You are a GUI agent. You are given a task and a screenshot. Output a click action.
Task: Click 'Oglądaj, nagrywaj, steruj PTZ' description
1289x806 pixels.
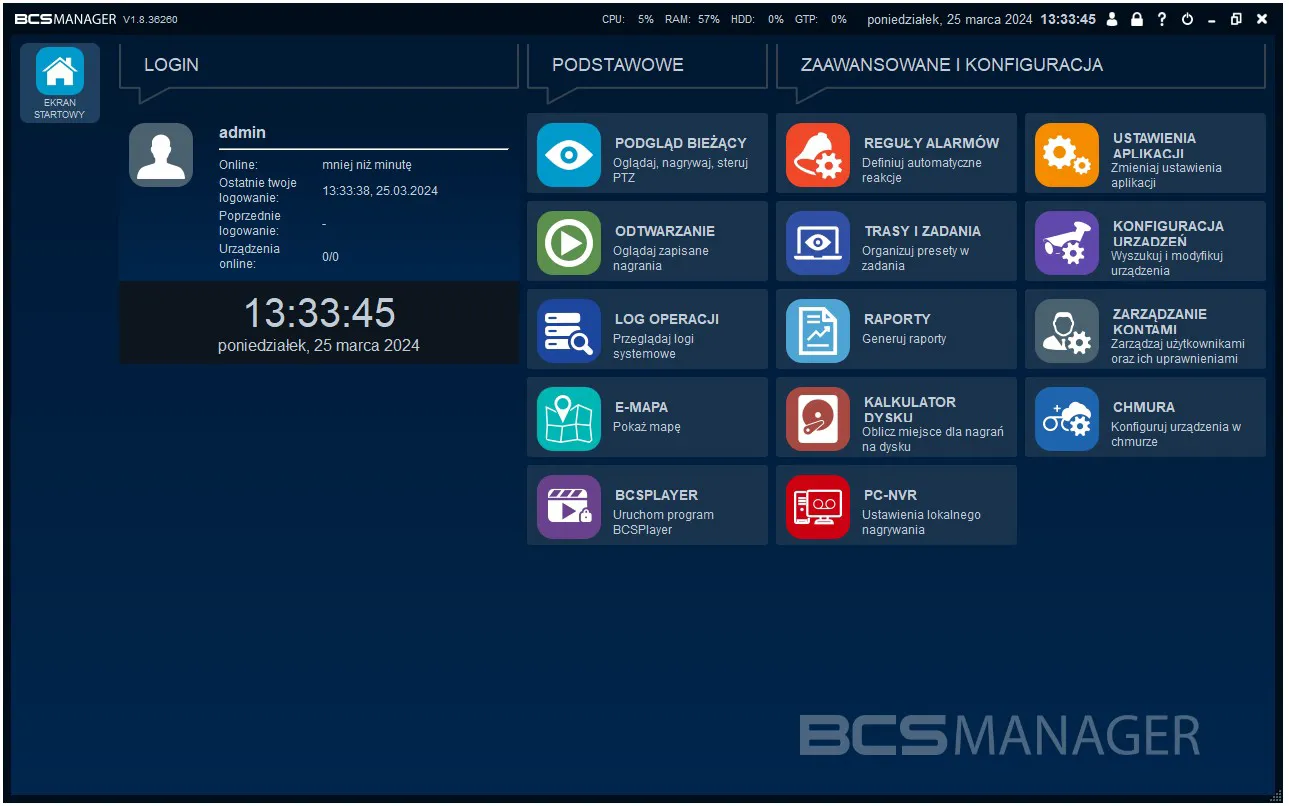[680, 170]
